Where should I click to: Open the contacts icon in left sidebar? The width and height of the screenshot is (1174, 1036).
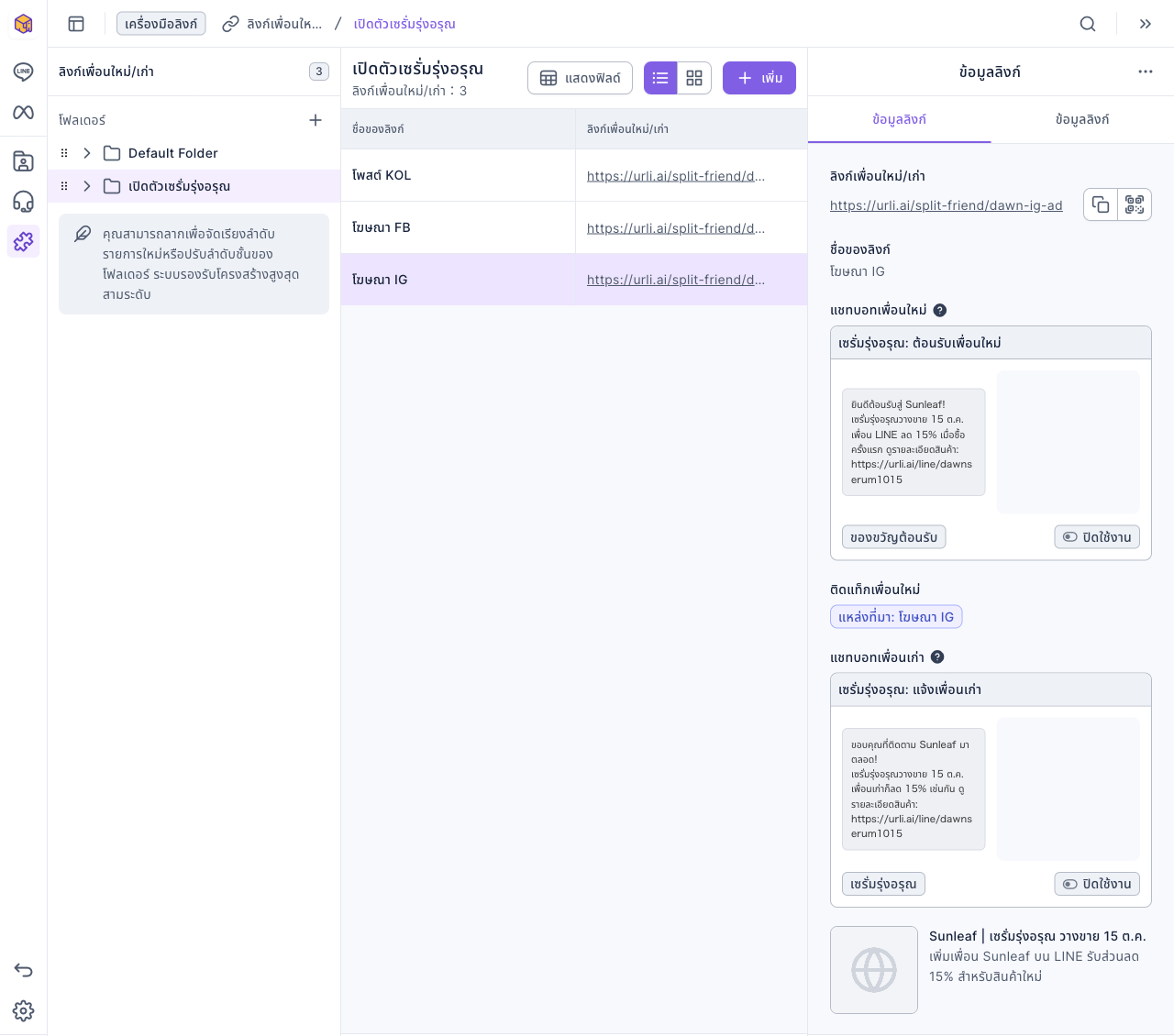click(24, 161)
